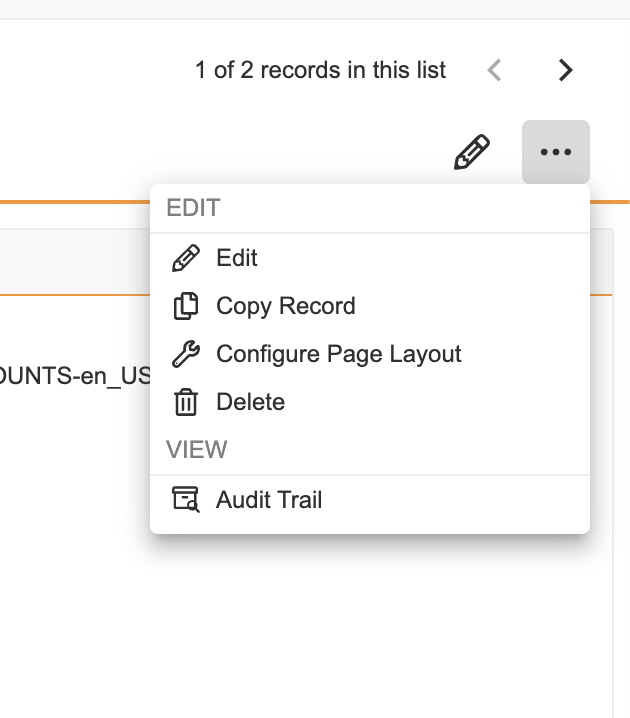This screenshot has height=718, width=630.
Task: Open the Audit Trail option
Action: click(269, 500)
